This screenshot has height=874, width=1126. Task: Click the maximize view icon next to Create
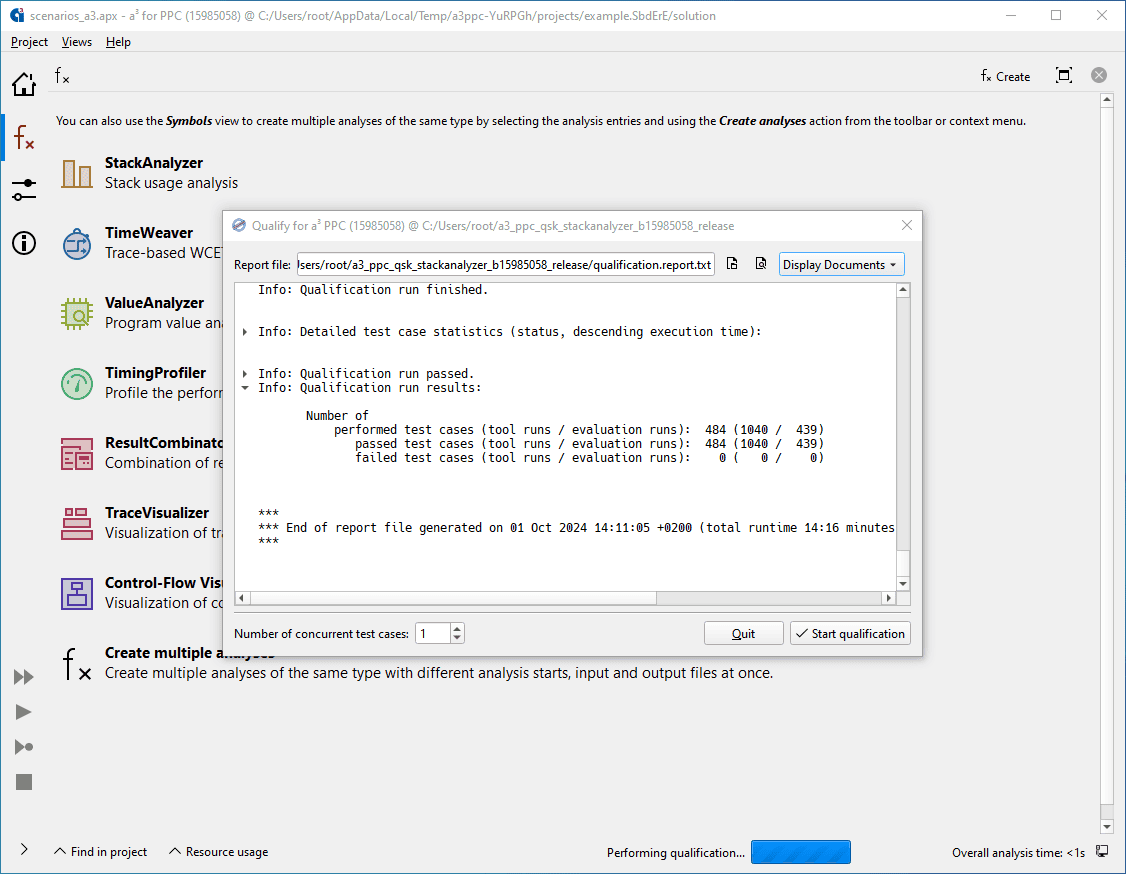[1064, 75]
